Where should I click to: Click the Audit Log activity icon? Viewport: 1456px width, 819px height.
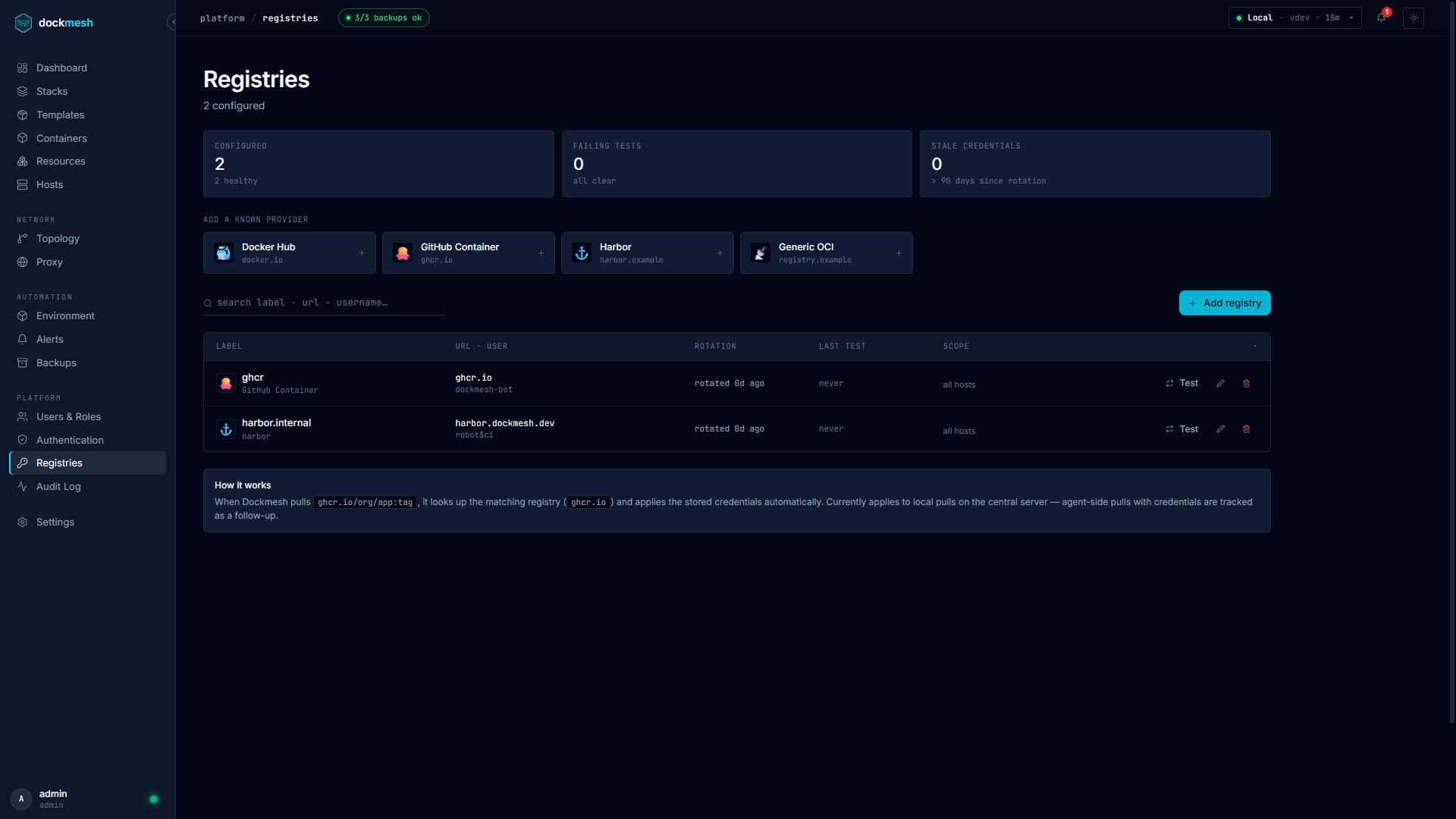coord(22,486)
